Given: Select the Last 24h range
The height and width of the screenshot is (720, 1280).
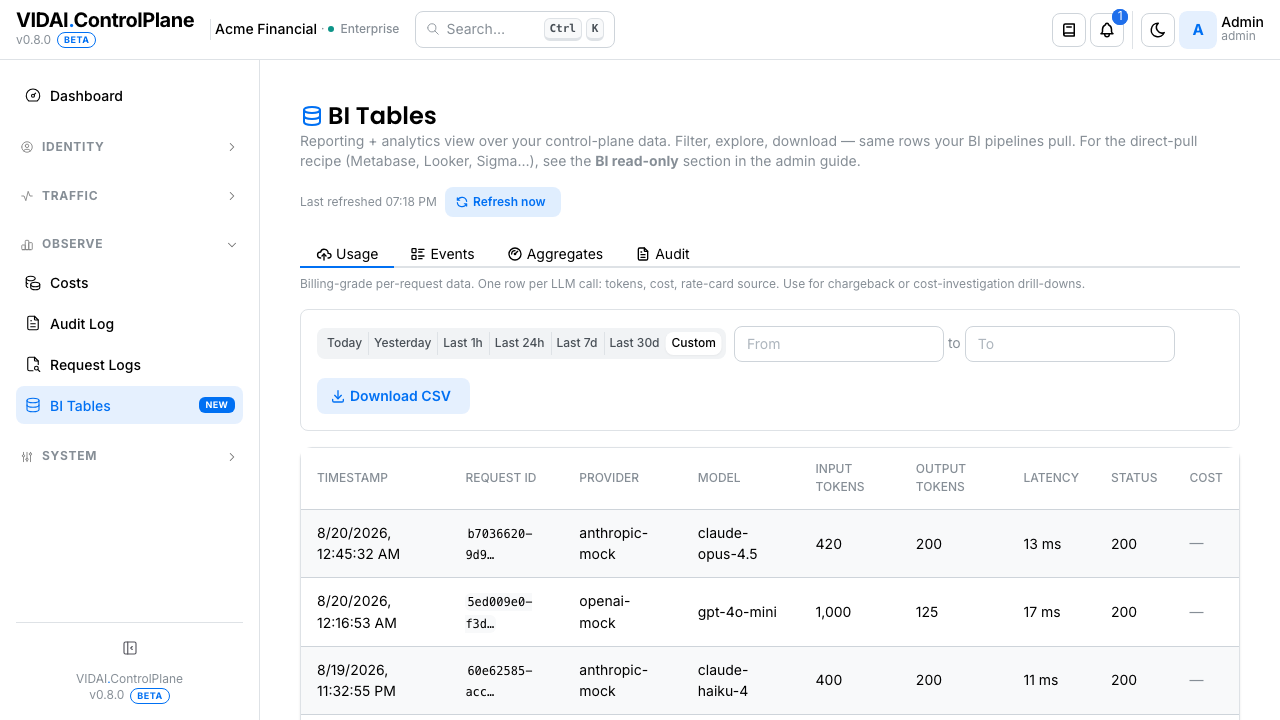Looking at the screenshot, I should point(519,343).
